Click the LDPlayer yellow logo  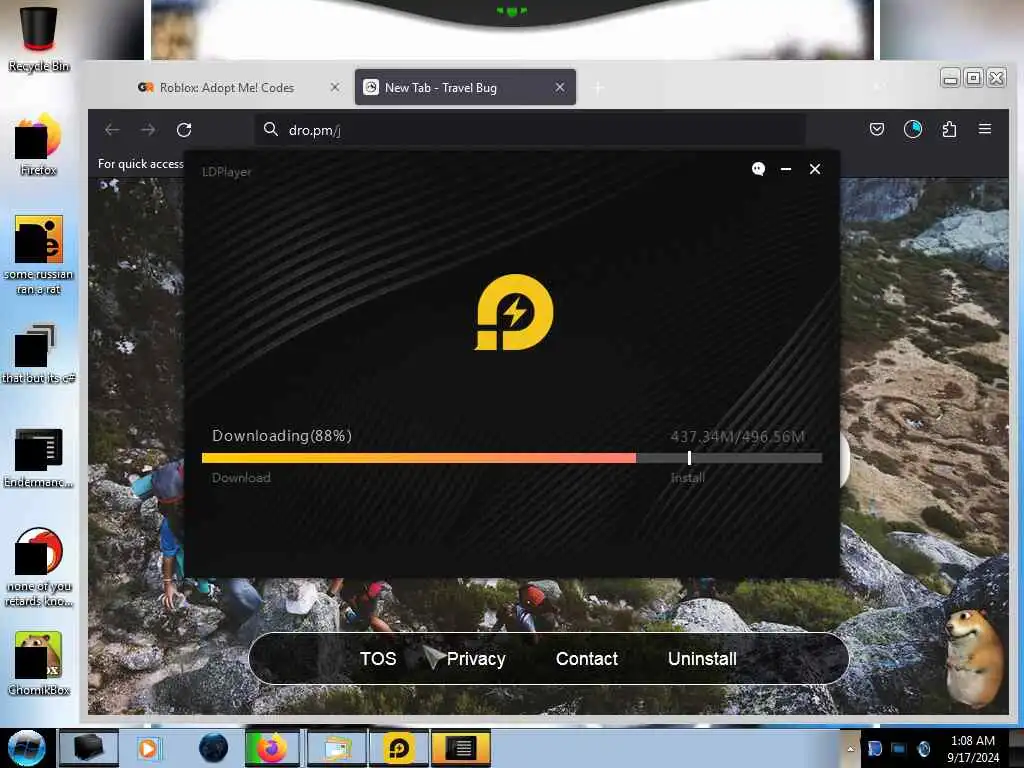click(513, 312)
